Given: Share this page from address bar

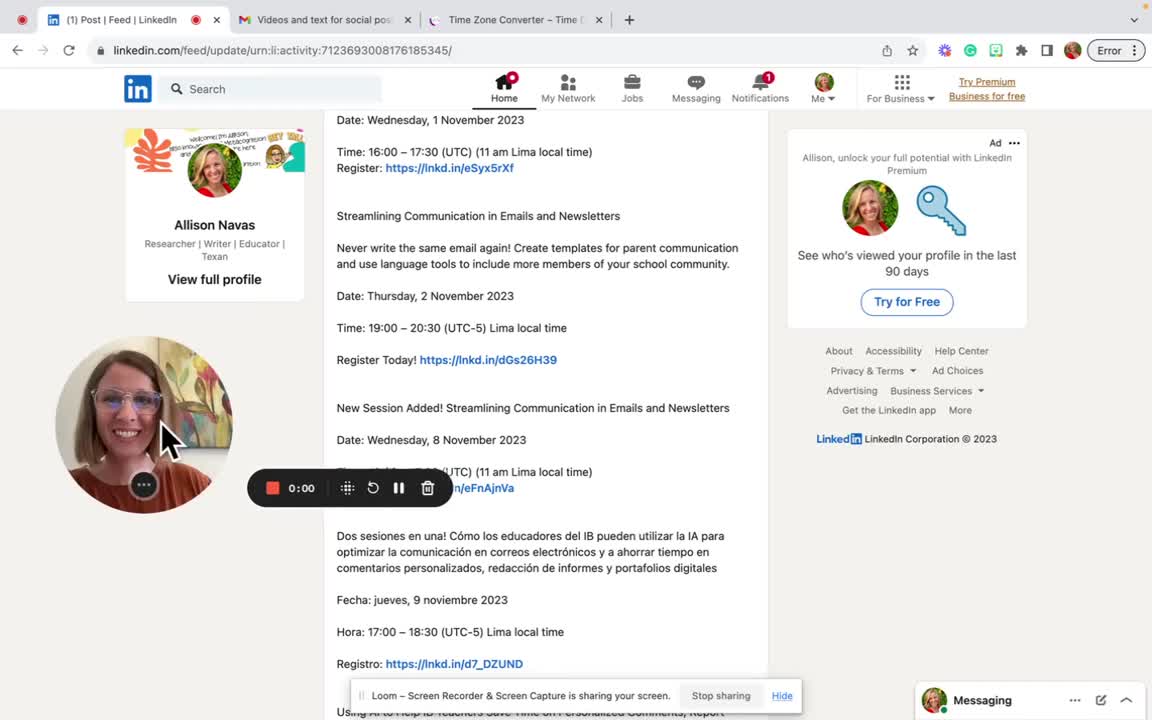Looking at the screenshot, I should 888,51.
